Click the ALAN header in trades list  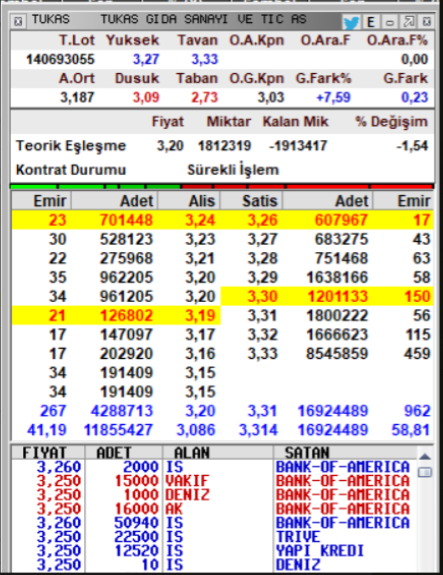[218, 453]
